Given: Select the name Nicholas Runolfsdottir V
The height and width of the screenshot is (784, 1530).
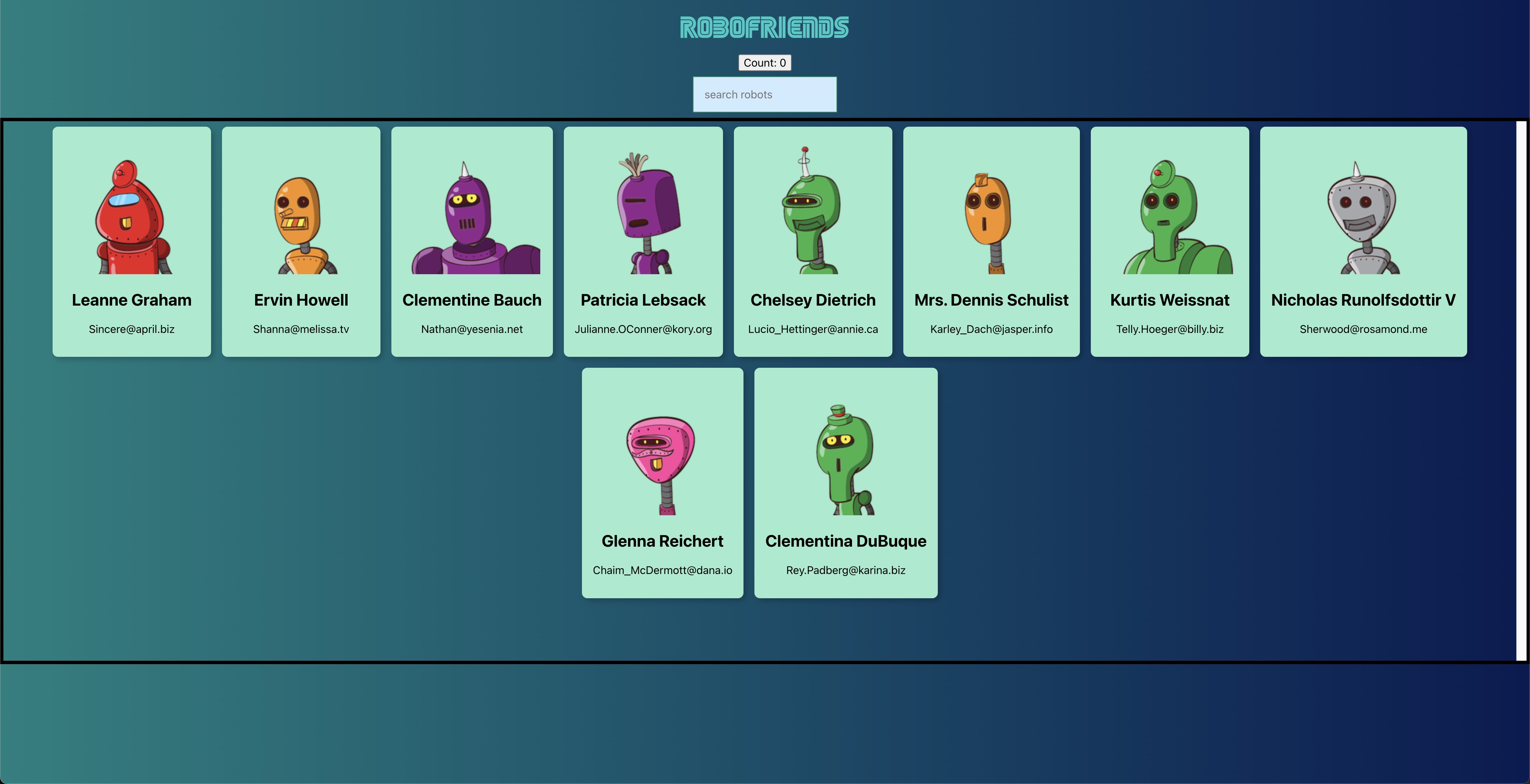Looking at the screenshot, I should pyautogui.click(x=1364, y=300).
